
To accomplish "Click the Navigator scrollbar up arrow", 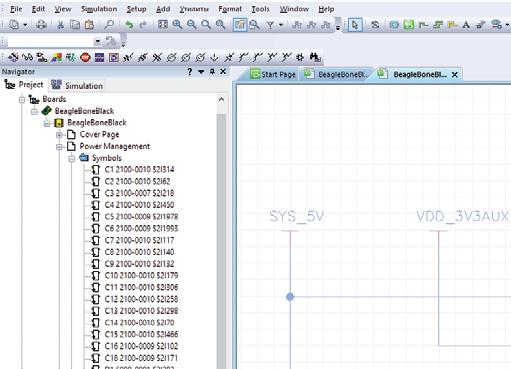I will point(221,99).
